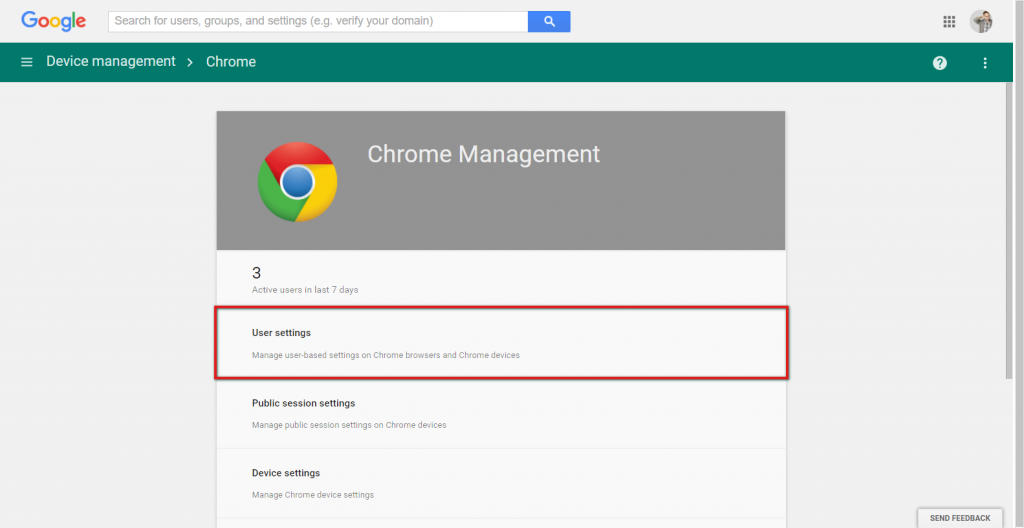
Task: Focus the search users and settings field
Action: coord(318,21)
